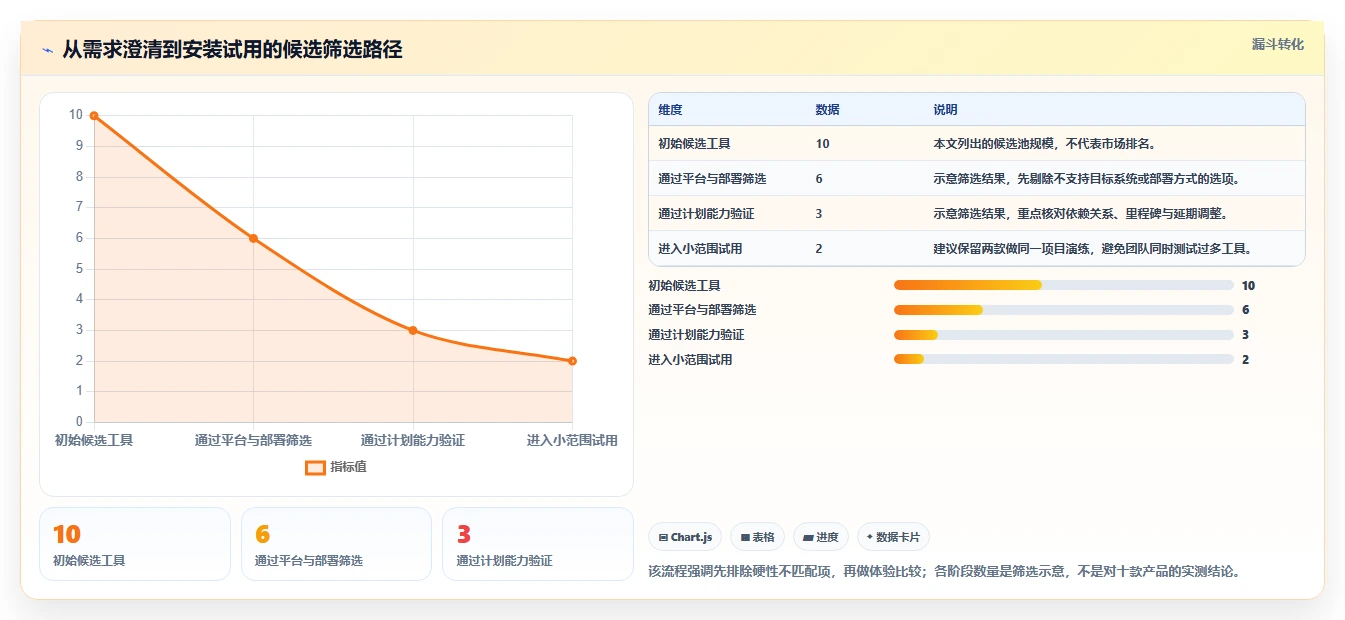Click progress bar for 通过平台与部署筛选
1345x620 pixels.
tap(1064, 310)
